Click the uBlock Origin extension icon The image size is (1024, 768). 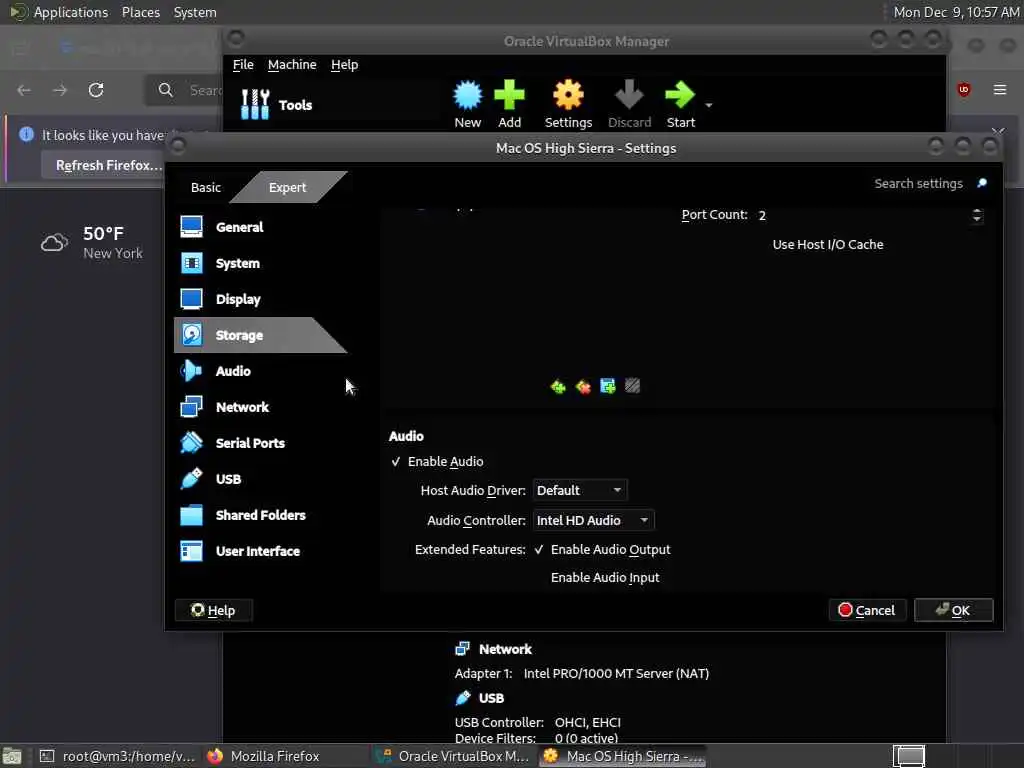pyautogui.click(x=964, y=89)
